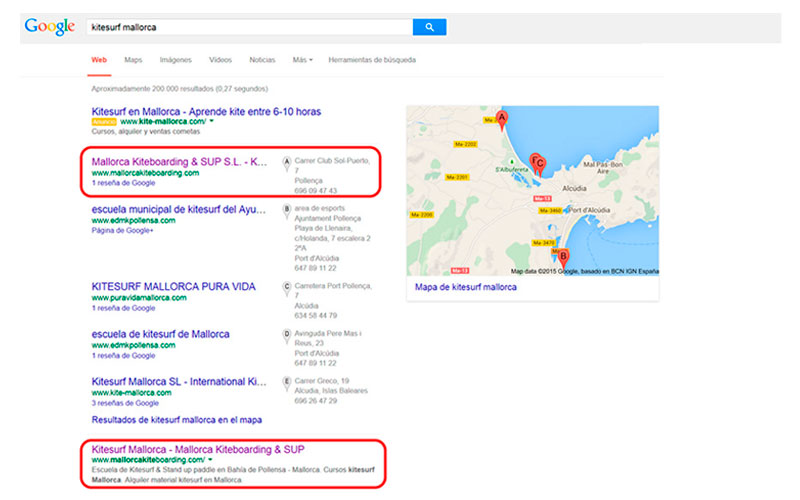Click red pin A on the map

502,120
